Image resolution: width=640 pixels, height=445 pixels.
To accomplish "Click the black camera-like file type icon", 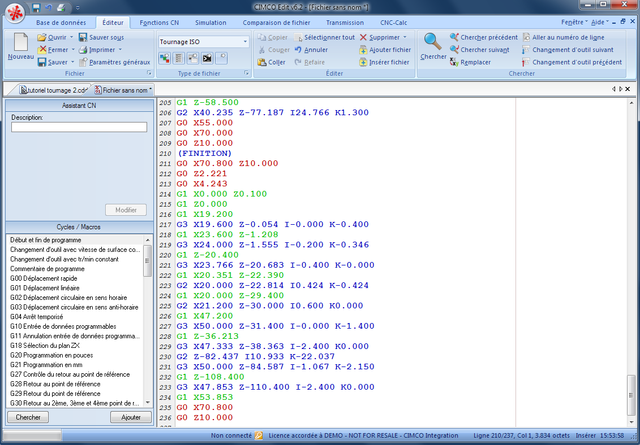I will [207, 58].
